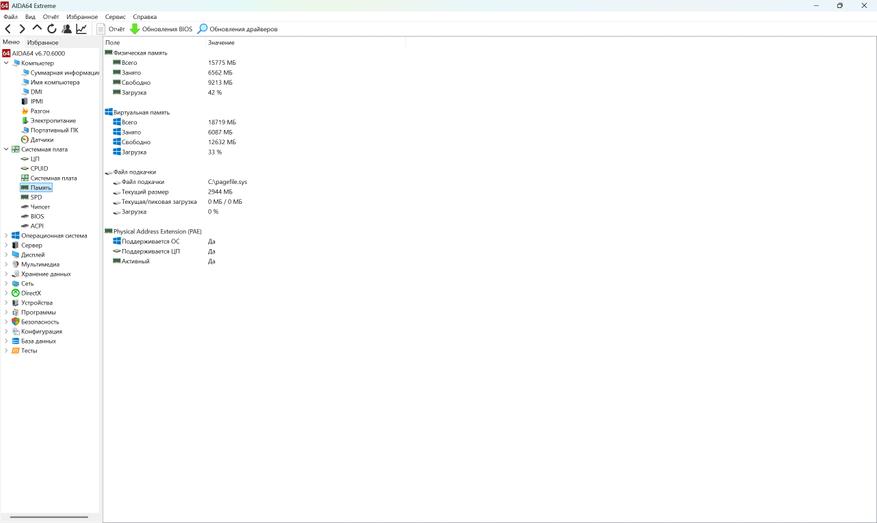The width and height of the screenshot is (877, 523).
Task: Switch to the Избранное sidebar tab
Action: pos(43,43)
